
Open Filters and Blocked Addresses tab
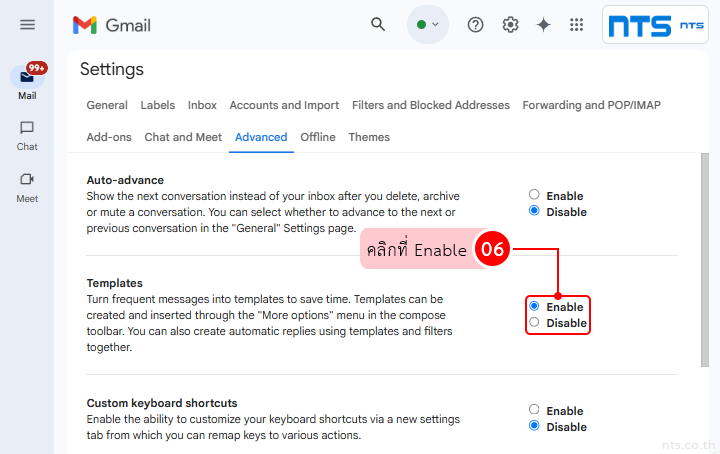[431, 105]
